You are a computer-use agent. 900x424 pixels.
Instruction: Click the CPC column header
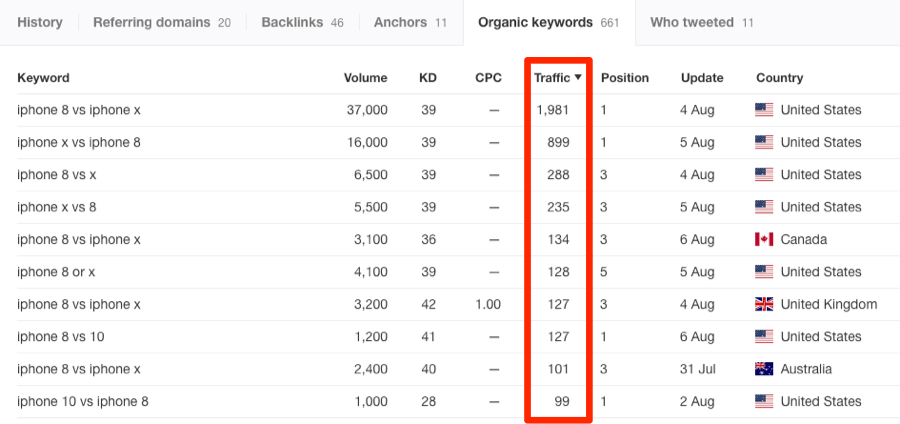click(488, 78)
